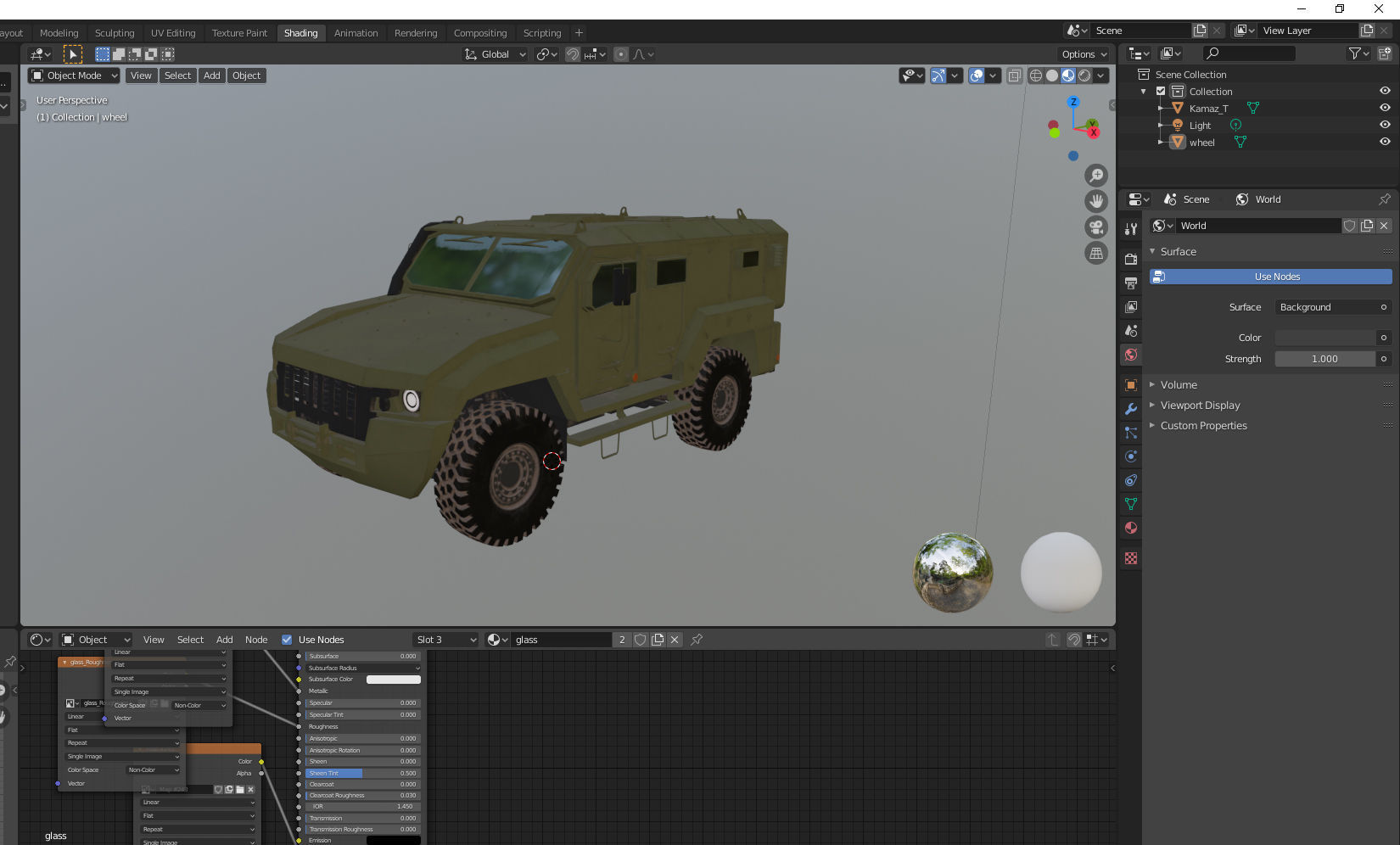Open the World properties tab icon
Image resolution: width=1400 pixels, height=845 pixels.
(1131, 355)
